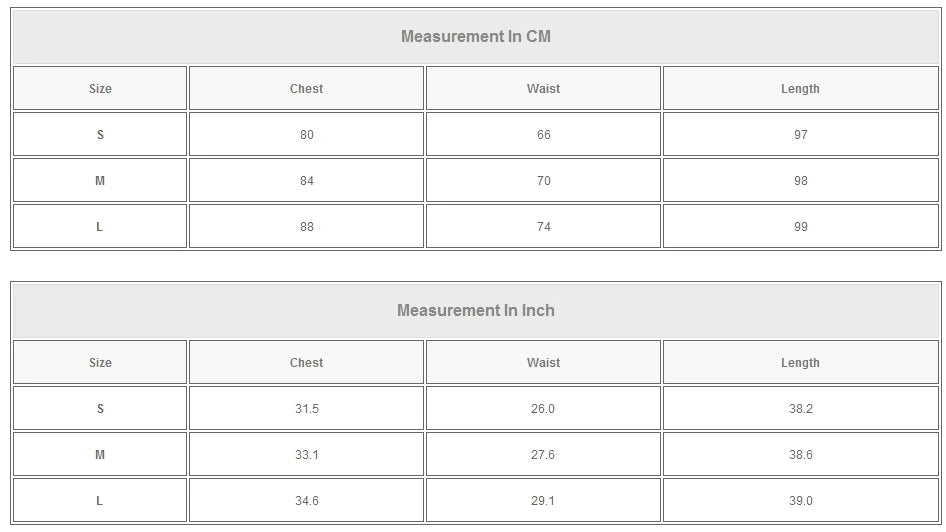This screenshot has width=946, height=532.
Task: Select size M row label in CM table
Action: click(100, 181)
